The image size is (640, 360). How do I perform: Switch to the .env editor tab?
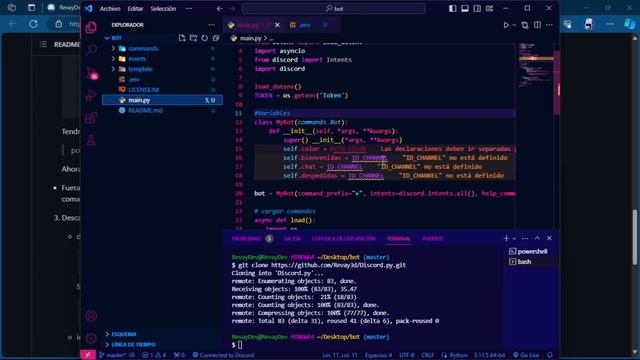coord(304,25)
